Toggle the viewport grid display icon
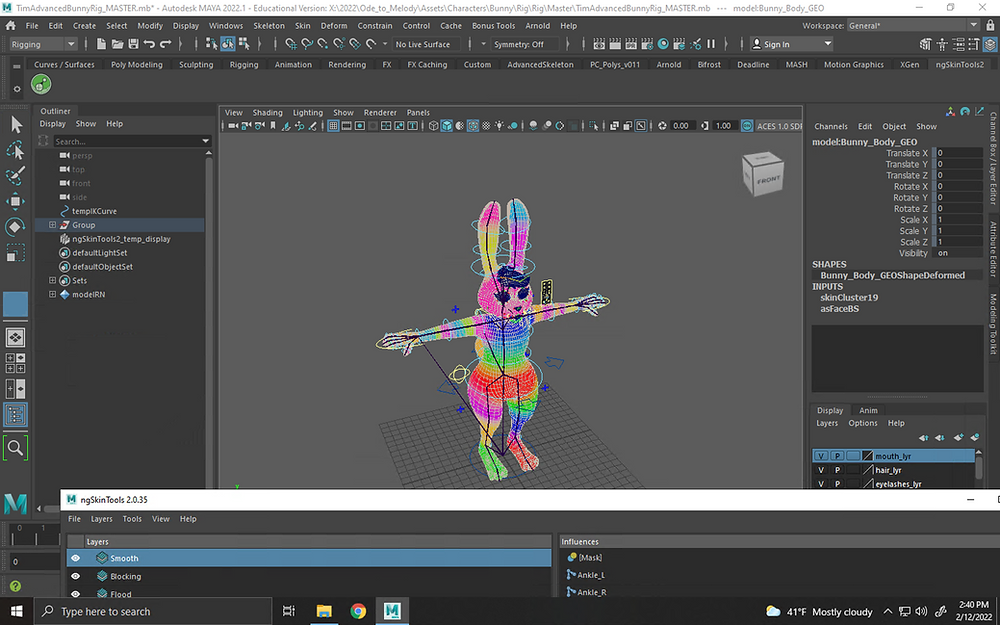Screen dimensions: 1000x625 coord(333,126)
